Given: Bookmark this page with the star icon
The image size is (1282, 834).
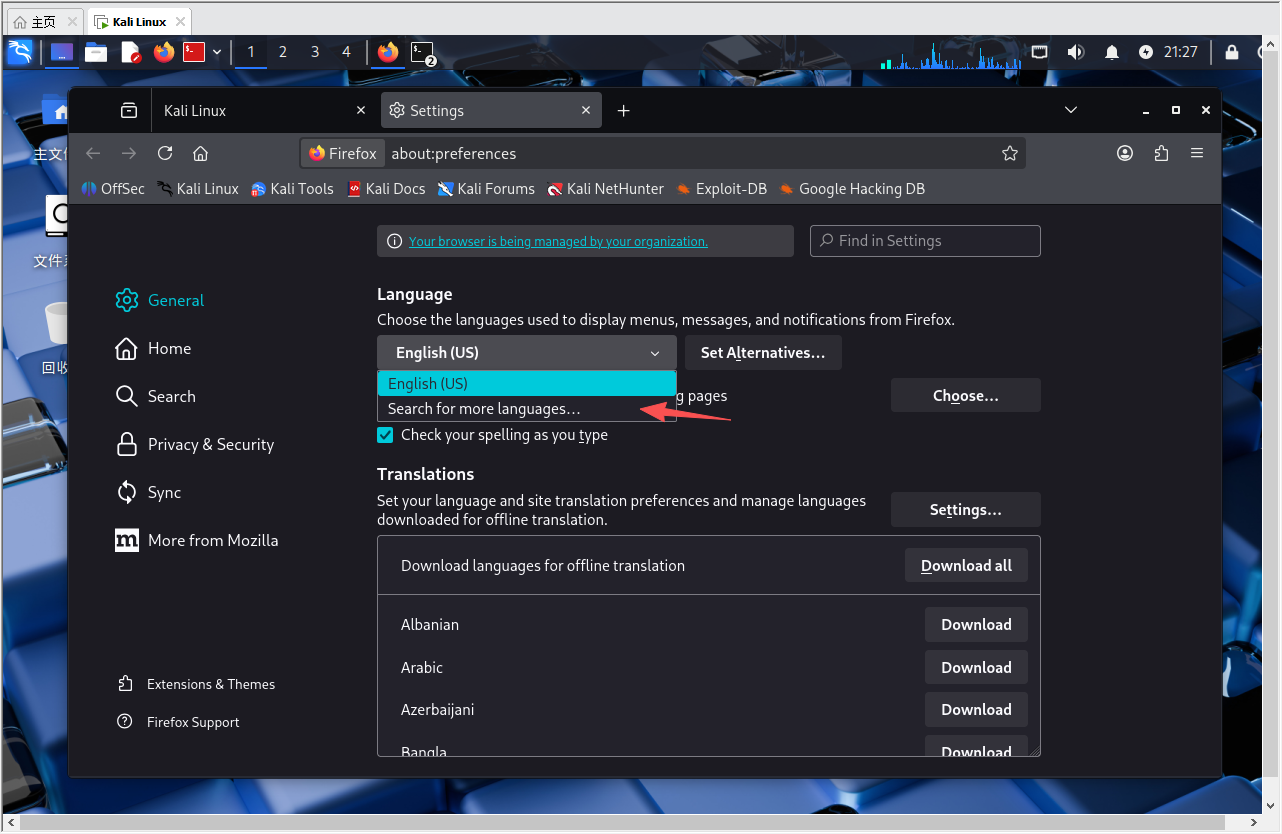Looking at the screenshot, I should 1010,153.
